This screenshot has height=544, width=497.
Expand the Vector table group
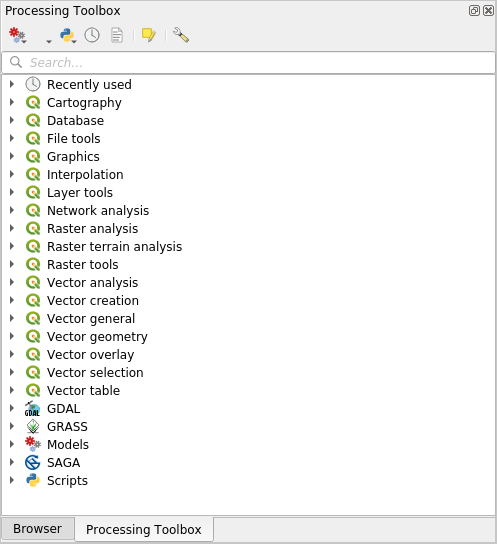tap(12, 390)
